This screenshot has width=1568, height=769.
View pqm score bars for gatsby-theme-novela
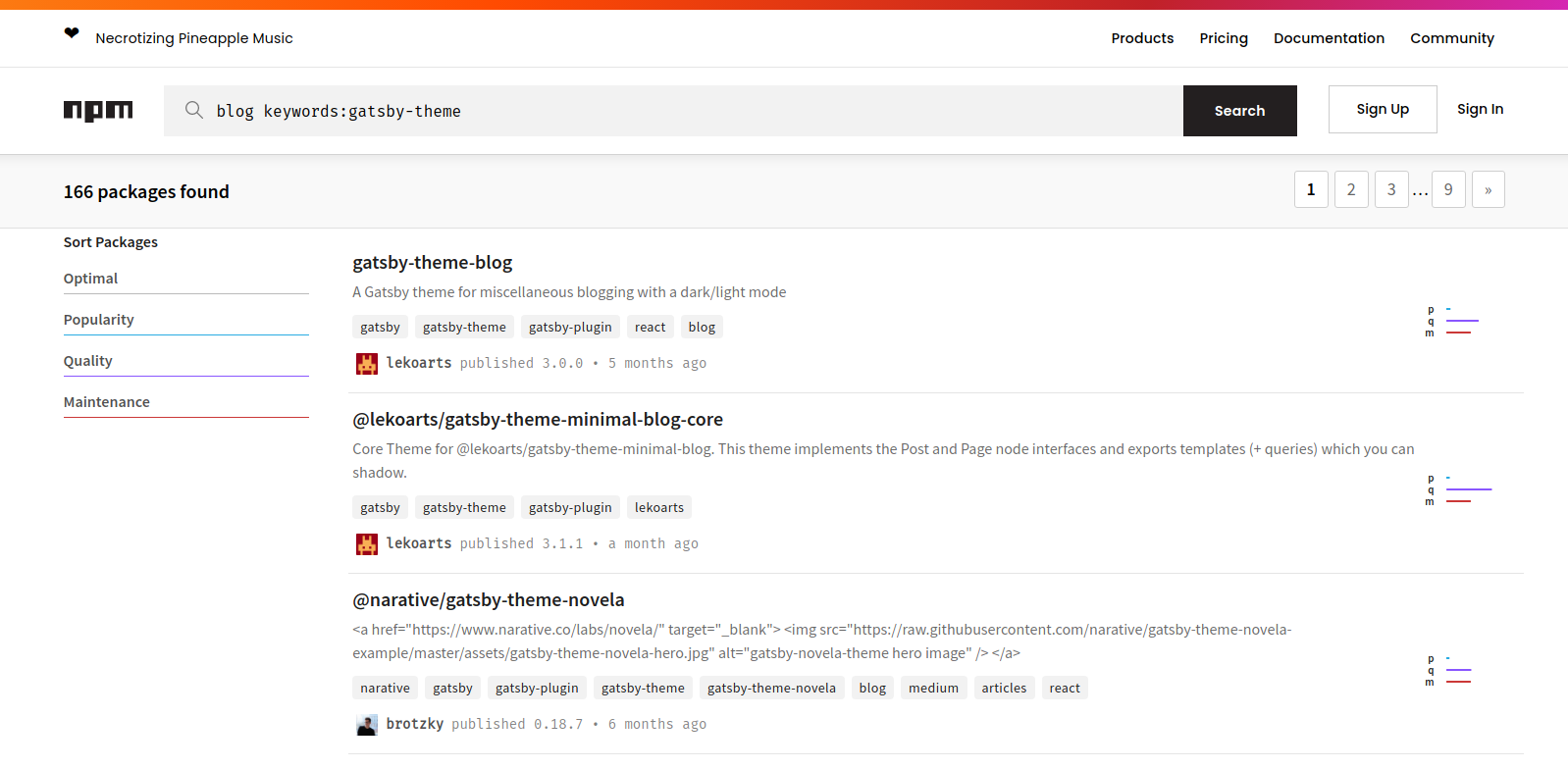point(1448,670)
